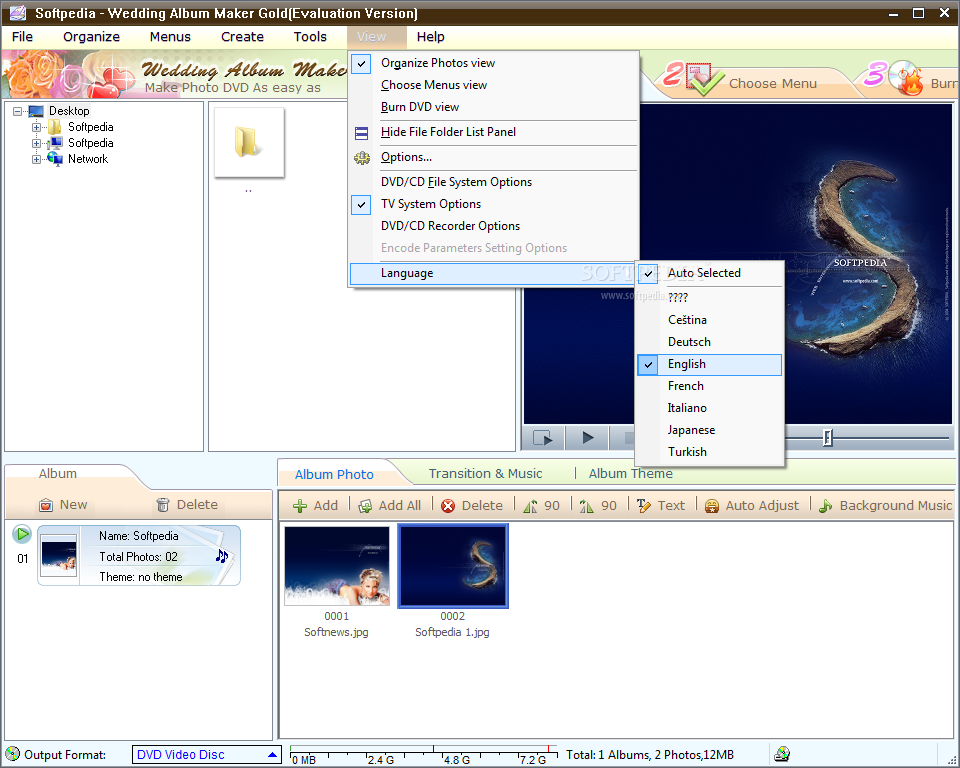Select French language
Image resolution: width=960 pixels, height=768 pixels.
pyautogui.click(x=710, y=386)
